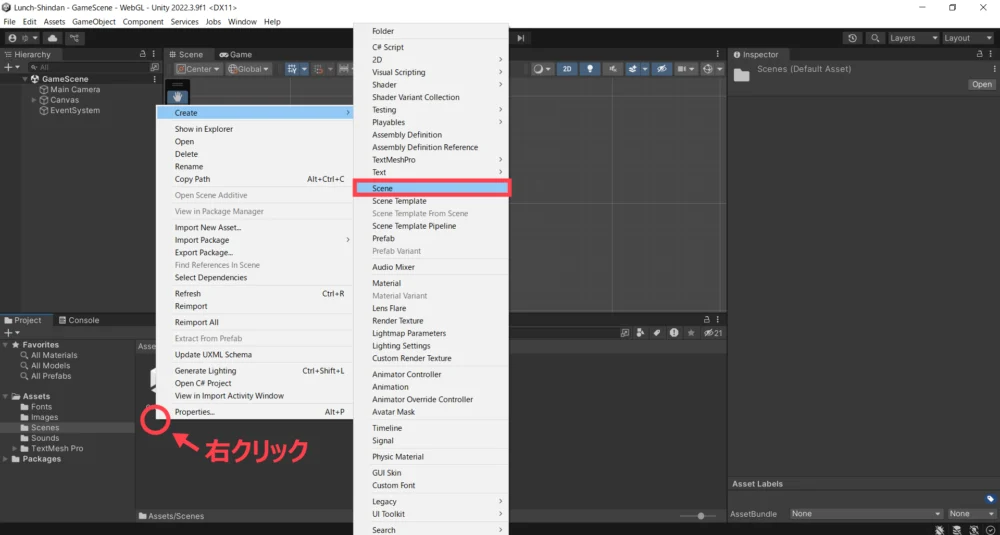The height and width of the screenshot is (535, 1000).
Task: Click the Hierarchy add (+) button
Action: (x=11, y=67)
